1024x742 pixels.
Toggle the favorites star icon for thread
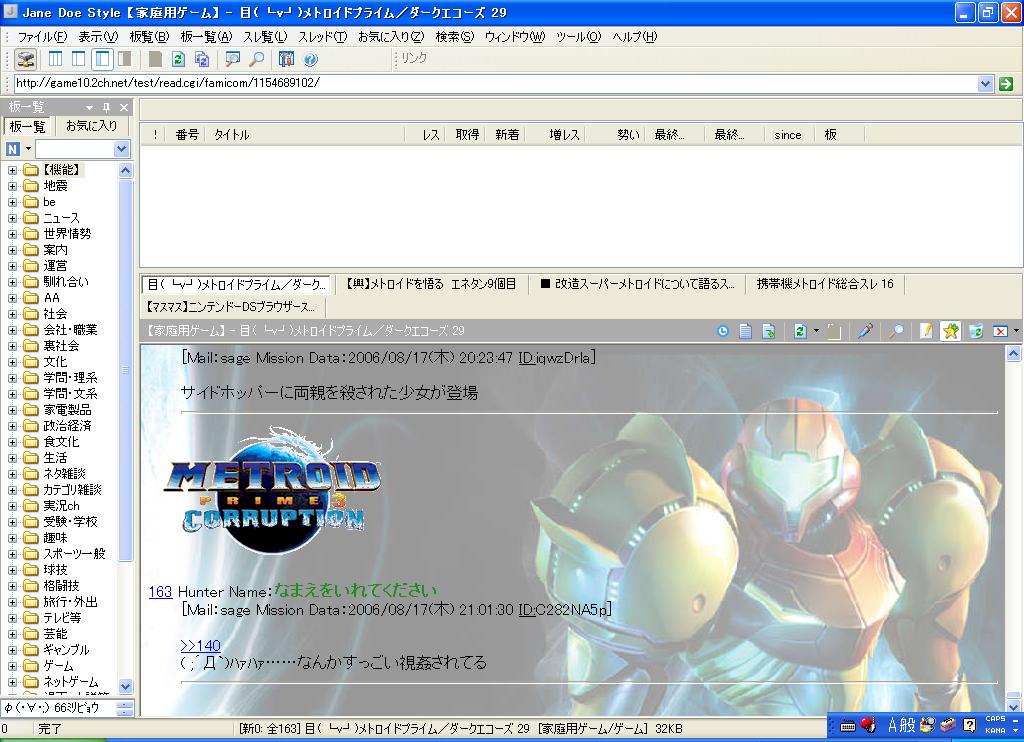pyautogui.click(x=951, y=331)
